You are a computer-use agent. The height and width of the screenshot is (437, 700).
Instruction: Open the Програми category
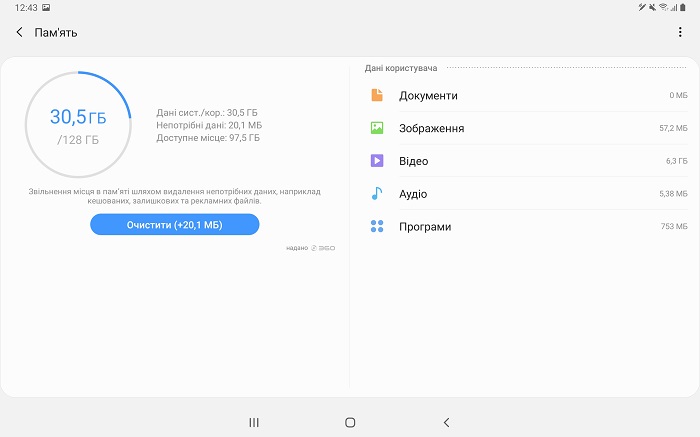pyautogui.click(x=529, y=226)
